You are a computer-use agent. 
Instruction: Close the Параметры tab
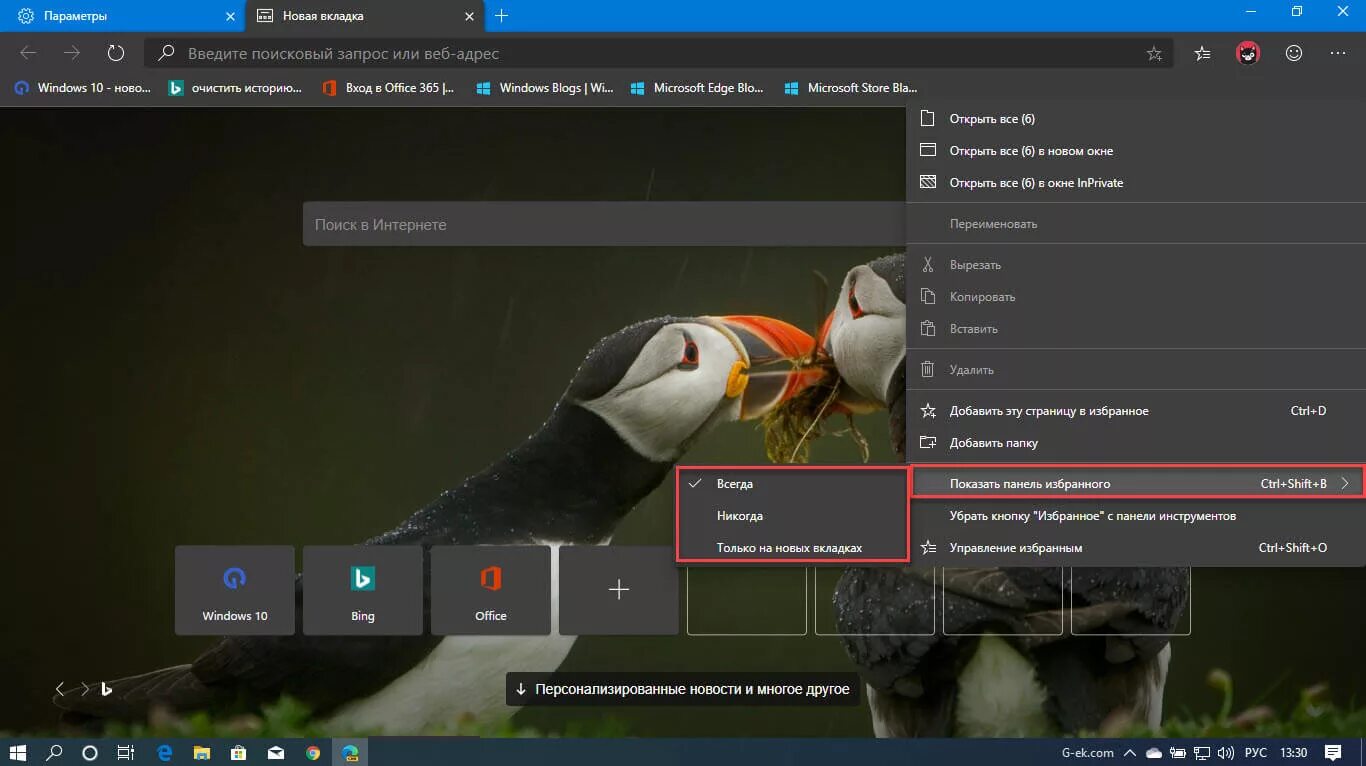point(231,16)
